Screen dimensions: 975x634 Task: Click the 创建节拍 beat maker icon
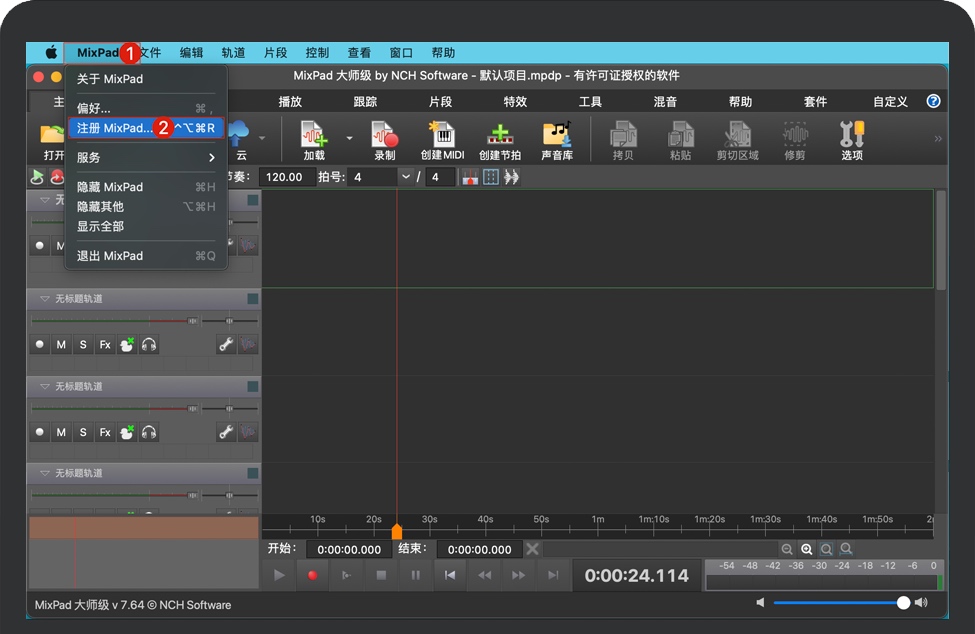click(500, 140)
